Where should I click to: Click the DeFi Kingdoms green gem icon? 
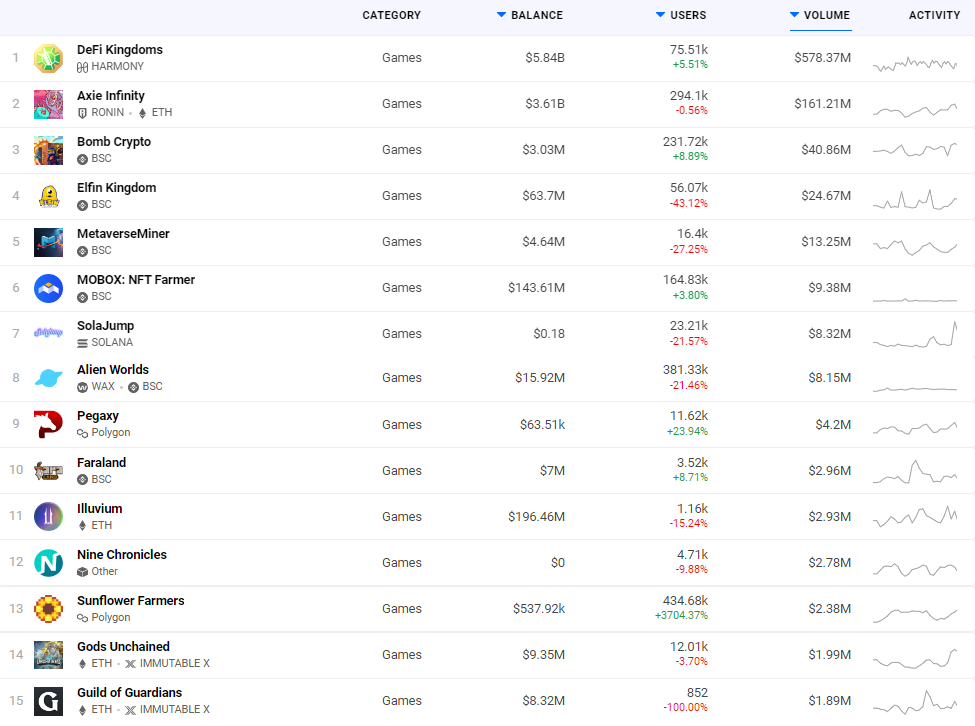coord(49,58)
